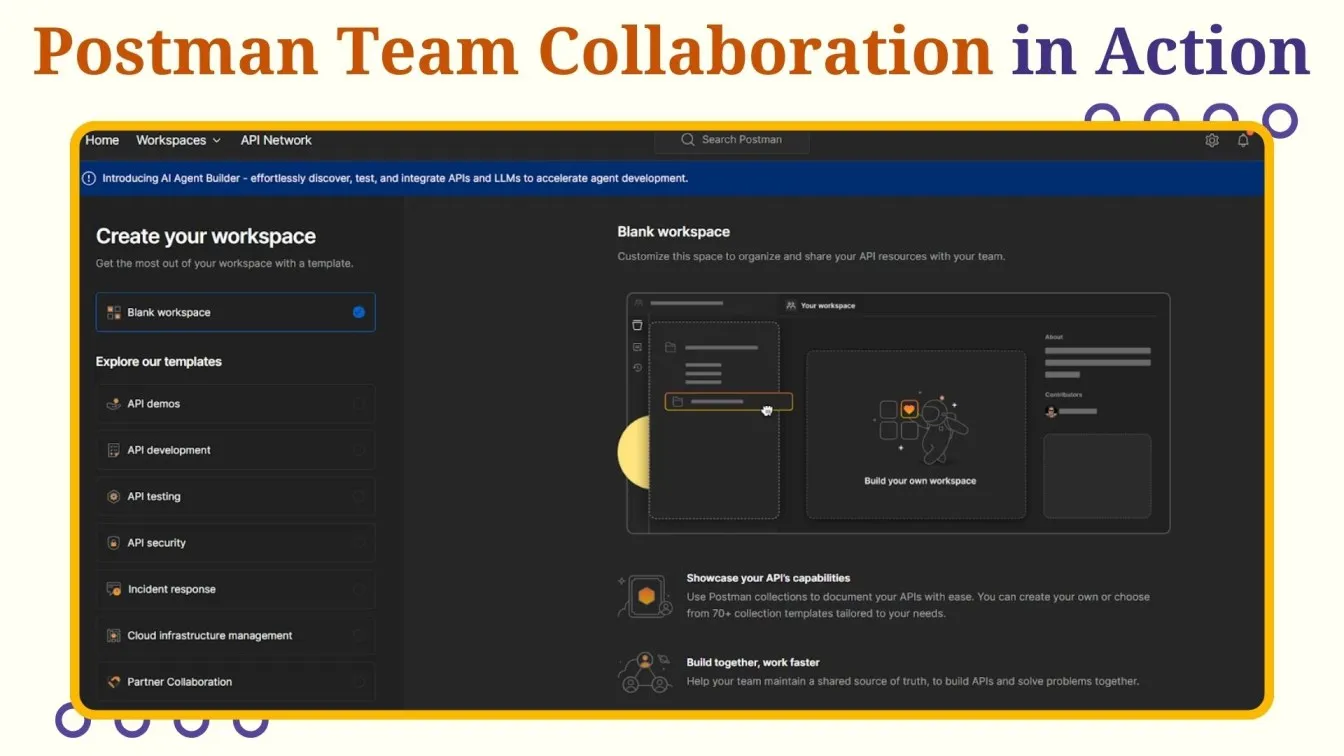This screenshot has height=756, width=1344.
Task: Click the Partner Collaboration handshake icon
Action: (x=114, y=682)
